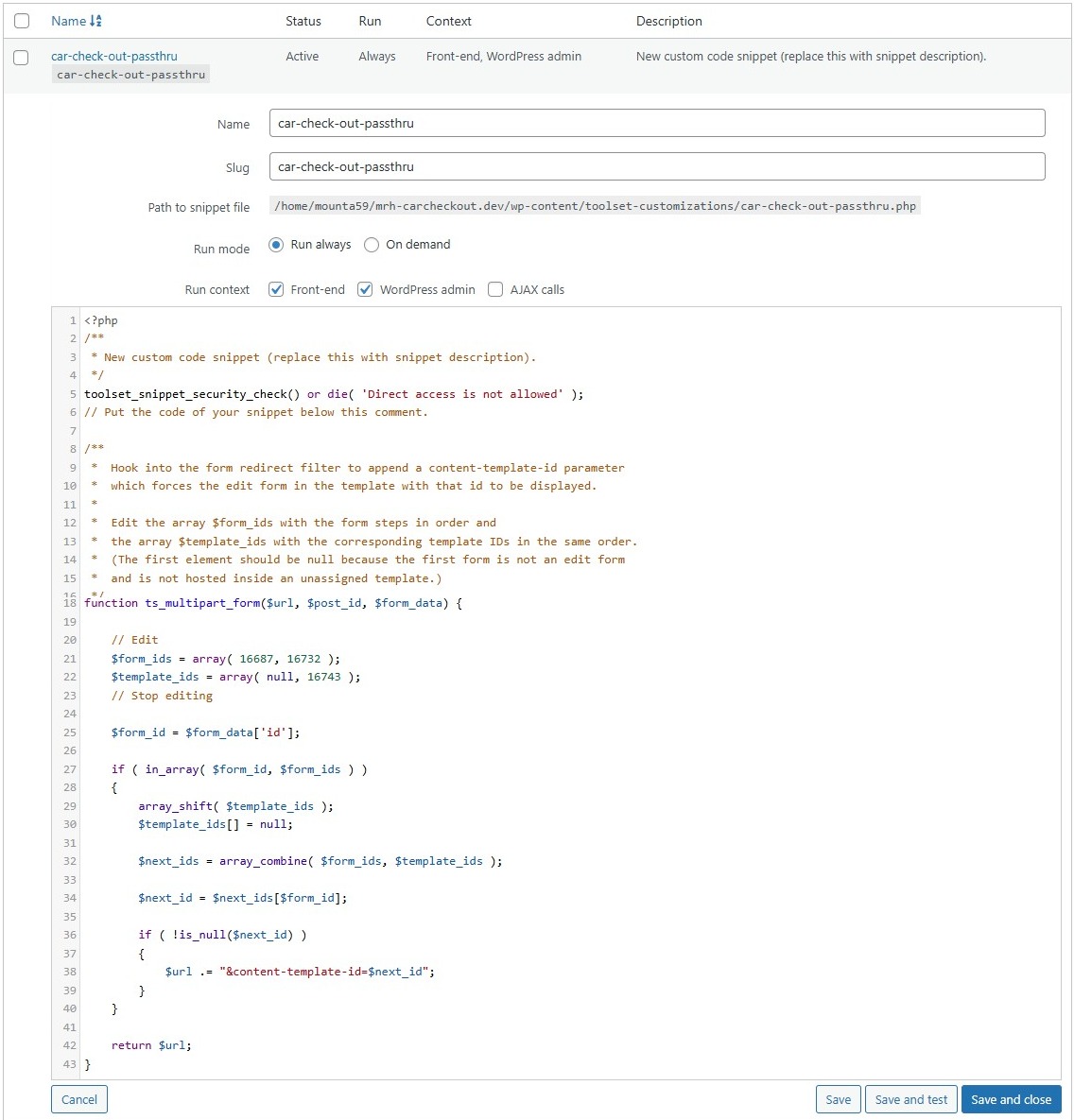This screenshot has width=1074, height=1120.
Task: Click the Status column header
Action: pyautogui.click(x=303, y=21)
